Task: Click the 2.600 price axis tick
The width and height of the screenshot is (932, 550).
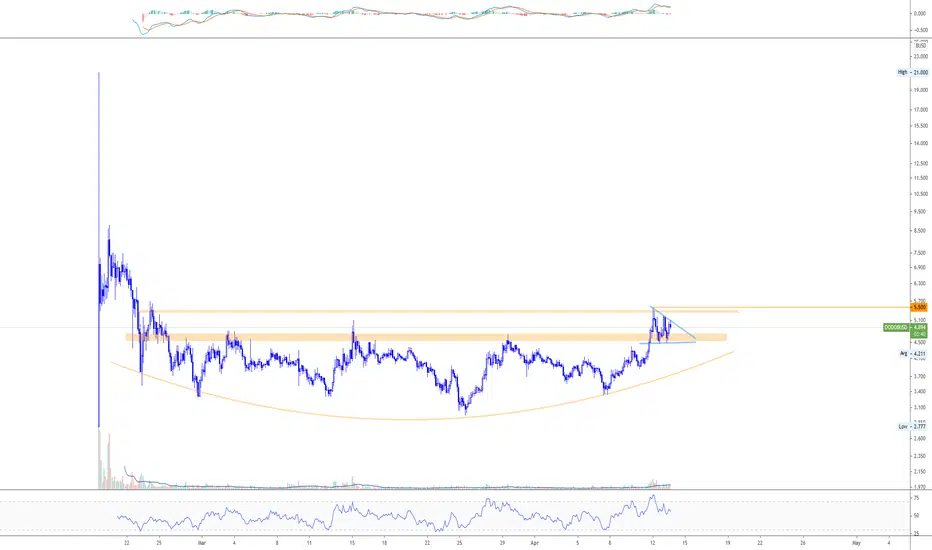Action: 920,438
